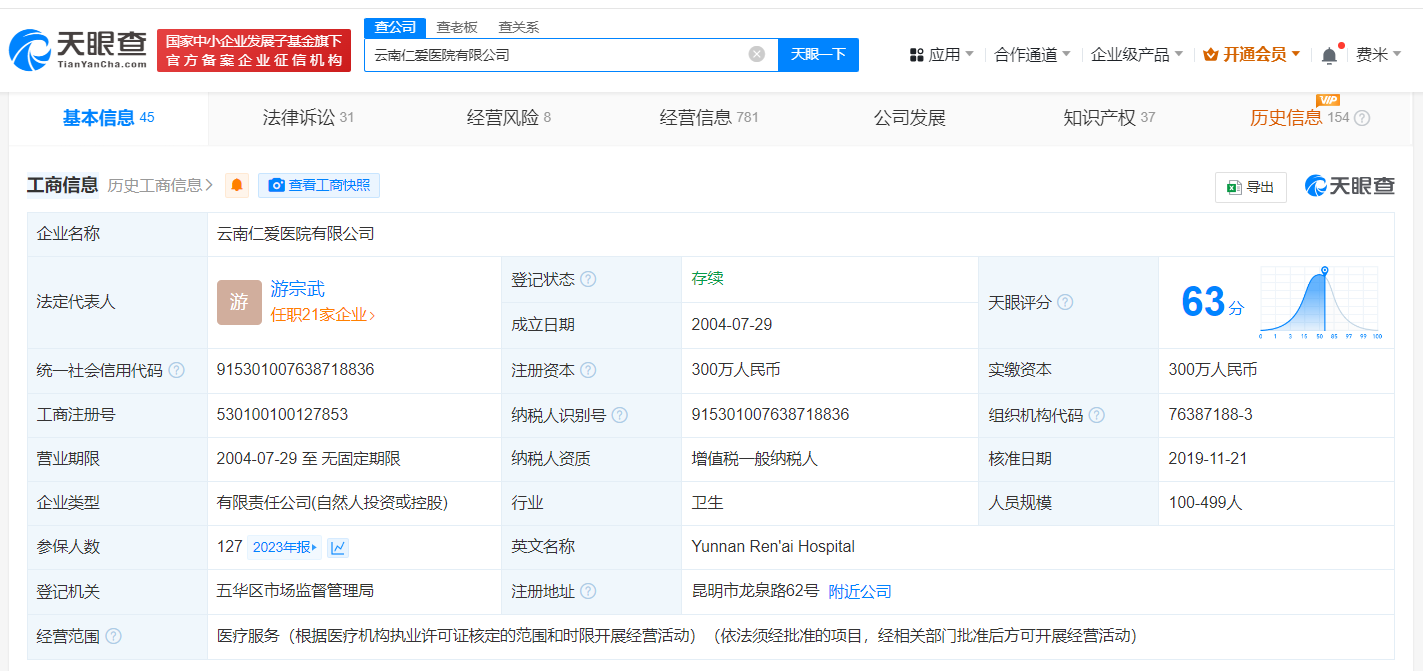1423x671 pixels.
Task: Click the 查看工商快照 button
Action: pos(319,185)
